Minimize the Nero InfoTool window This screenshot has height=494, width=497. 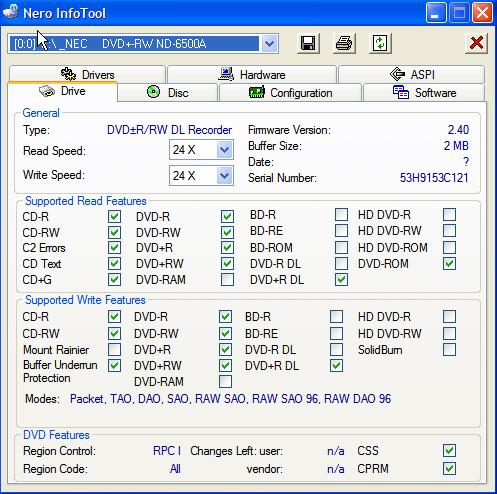pos(436,13)
